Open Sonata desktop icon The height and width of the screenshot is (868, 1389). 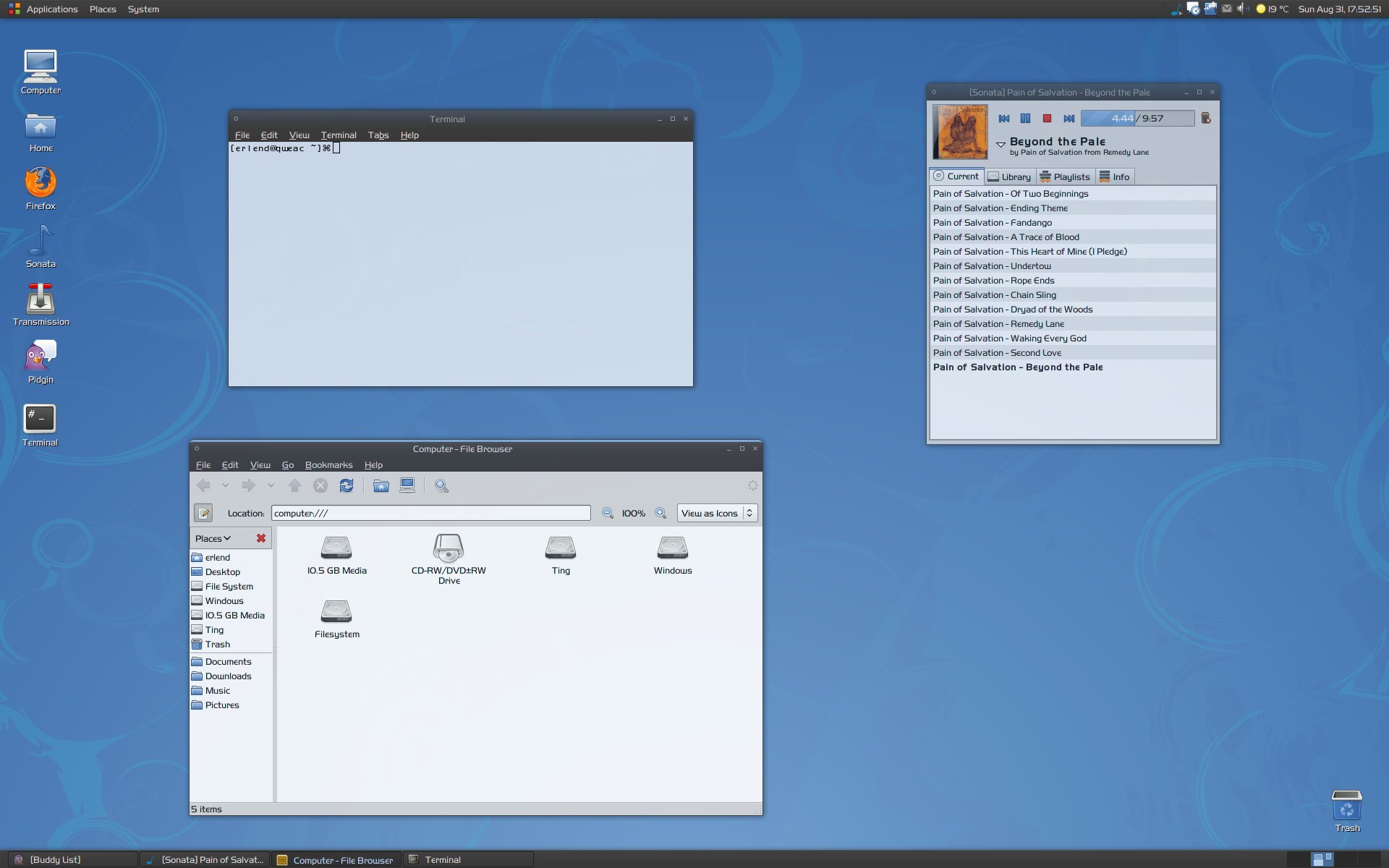pos(41,246)
